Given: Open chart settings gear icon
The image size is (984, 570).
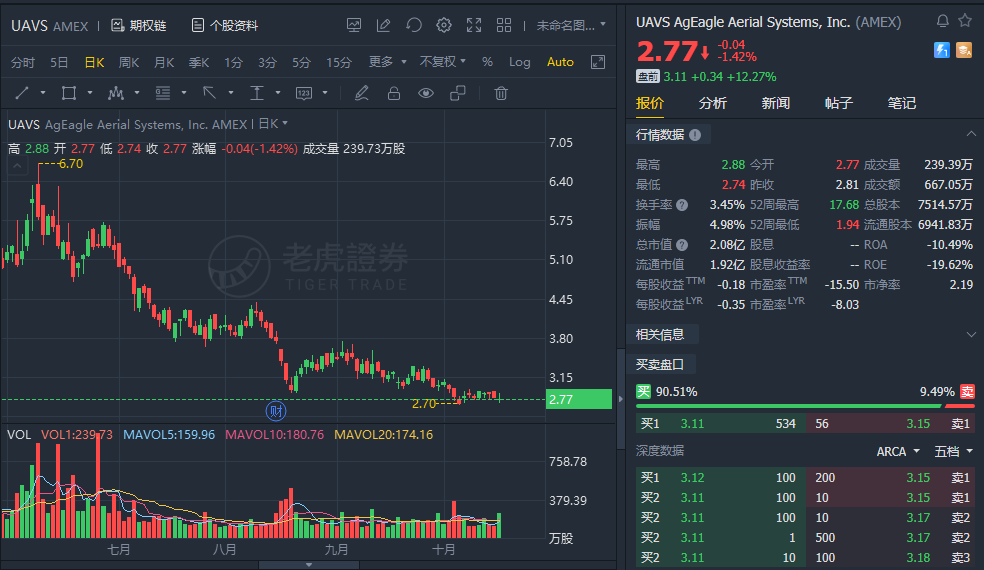Looking at the screenshot, I should pyautogui.click(x=444, y=25).
